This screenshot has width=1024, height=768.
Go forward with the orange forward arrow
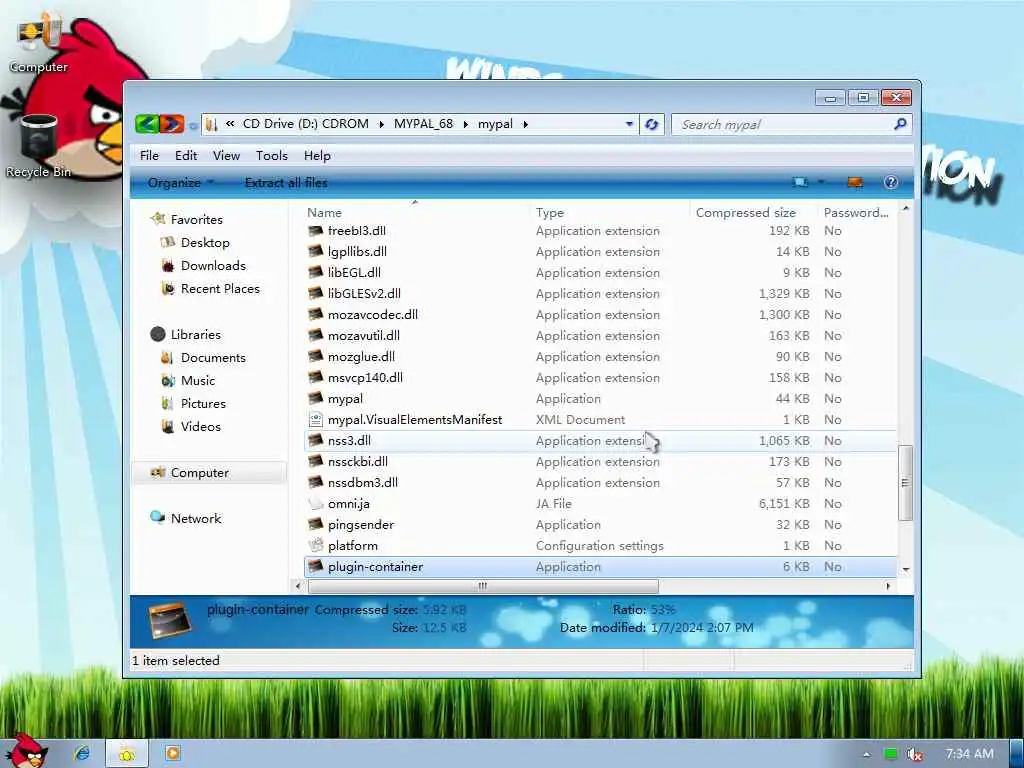pos(172,123)
